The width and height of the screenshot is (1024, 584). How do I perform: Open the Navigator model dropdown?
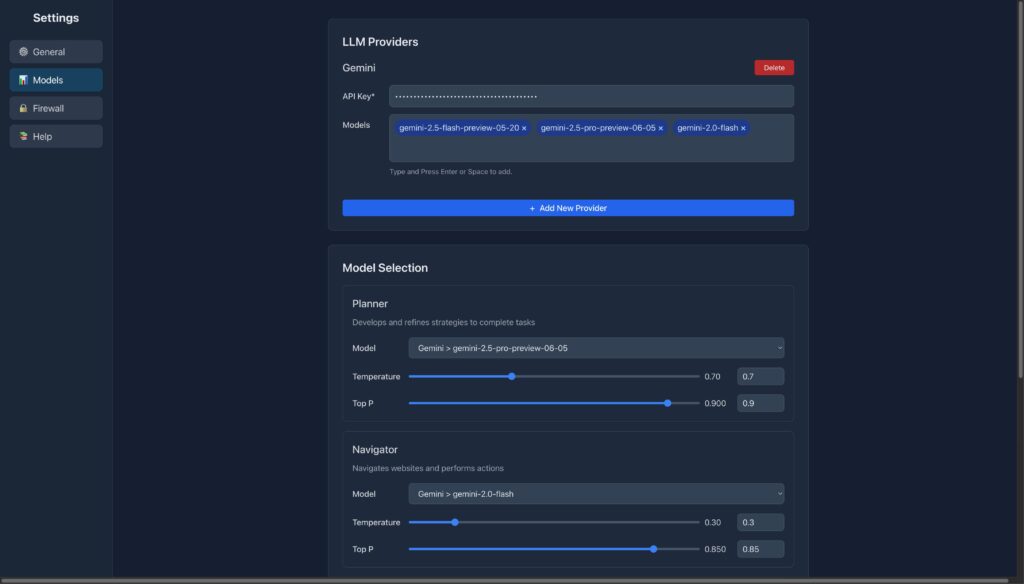[x=595, y=493]
